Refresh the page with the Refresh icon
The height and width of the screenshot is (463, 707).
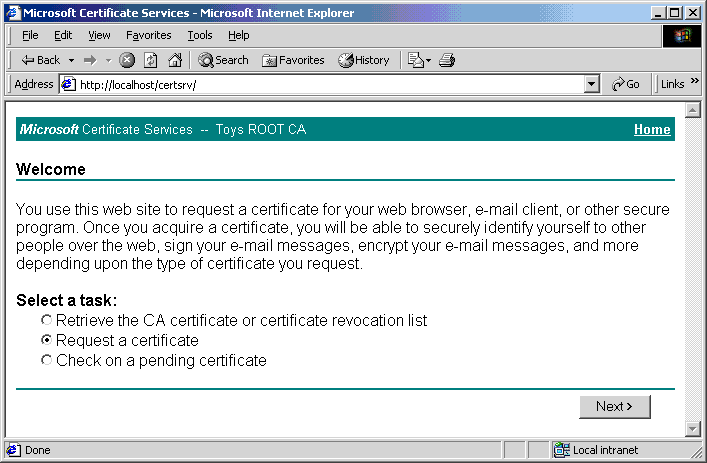(151, 60)
